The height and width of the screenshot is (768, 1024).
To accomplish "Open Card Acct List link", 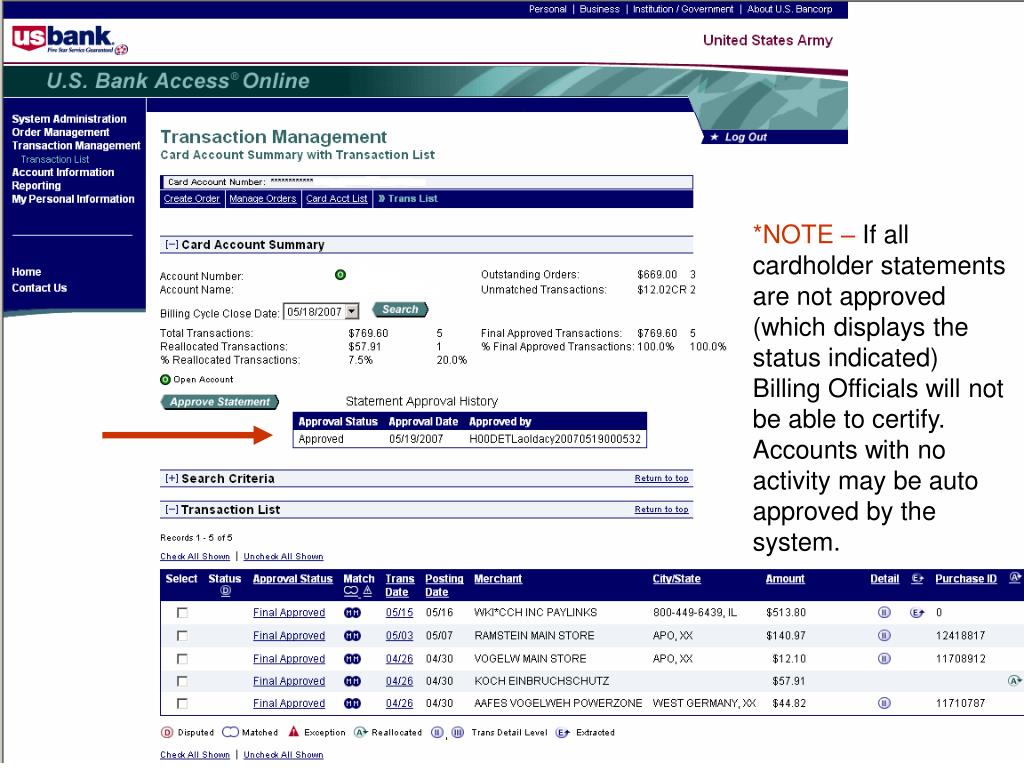I will [337, 199].
